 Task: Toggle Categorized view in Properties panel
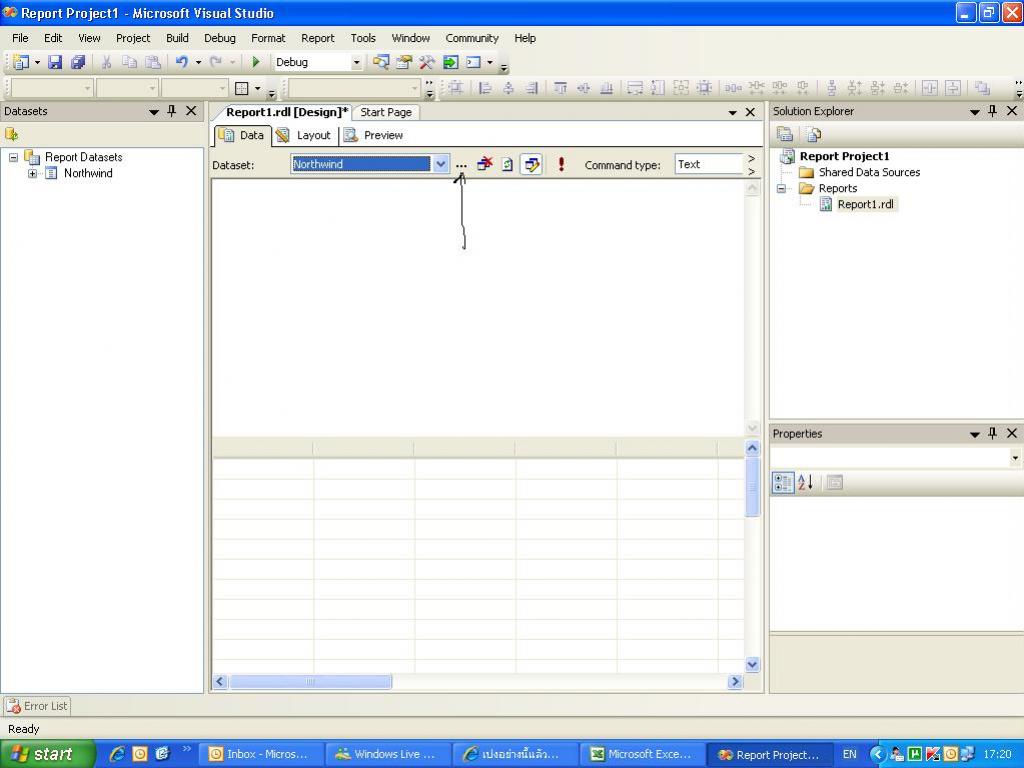783,483
